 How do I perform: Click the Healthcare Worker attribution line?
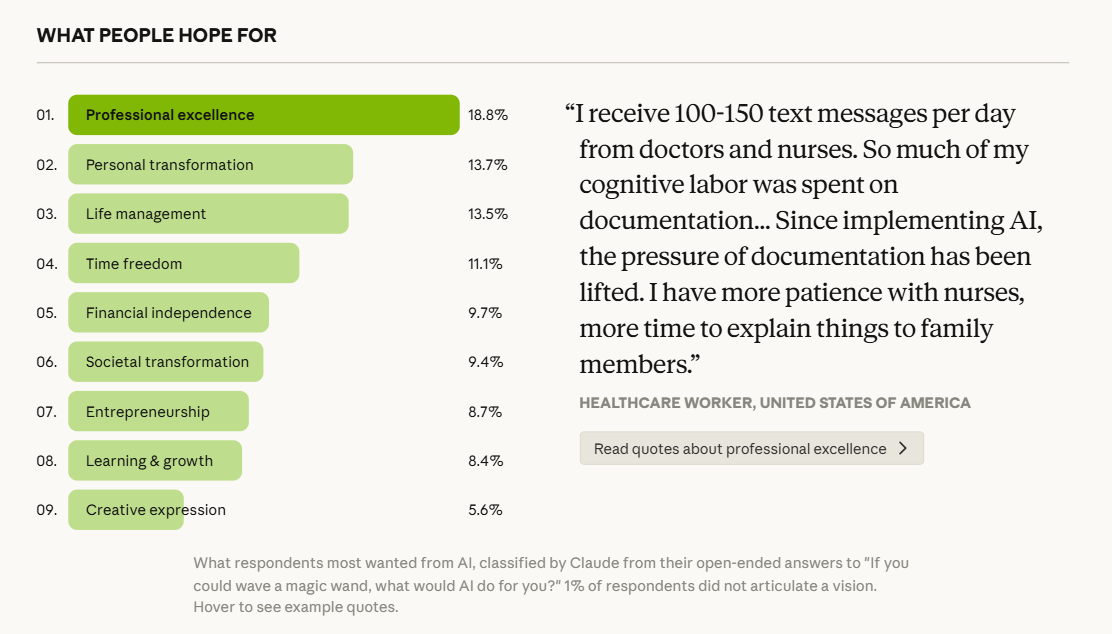coord(775,403)
